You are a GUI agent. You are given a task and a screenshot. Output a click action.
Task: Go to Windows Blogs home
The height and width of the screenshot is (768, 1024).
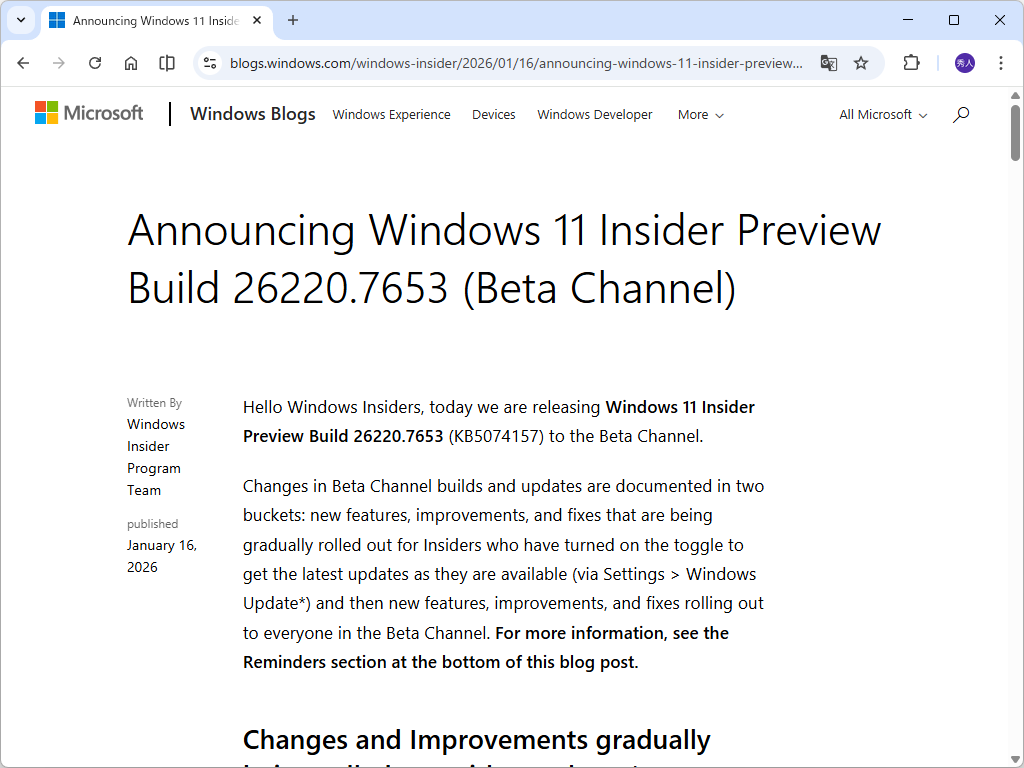(x=253, y=114)
